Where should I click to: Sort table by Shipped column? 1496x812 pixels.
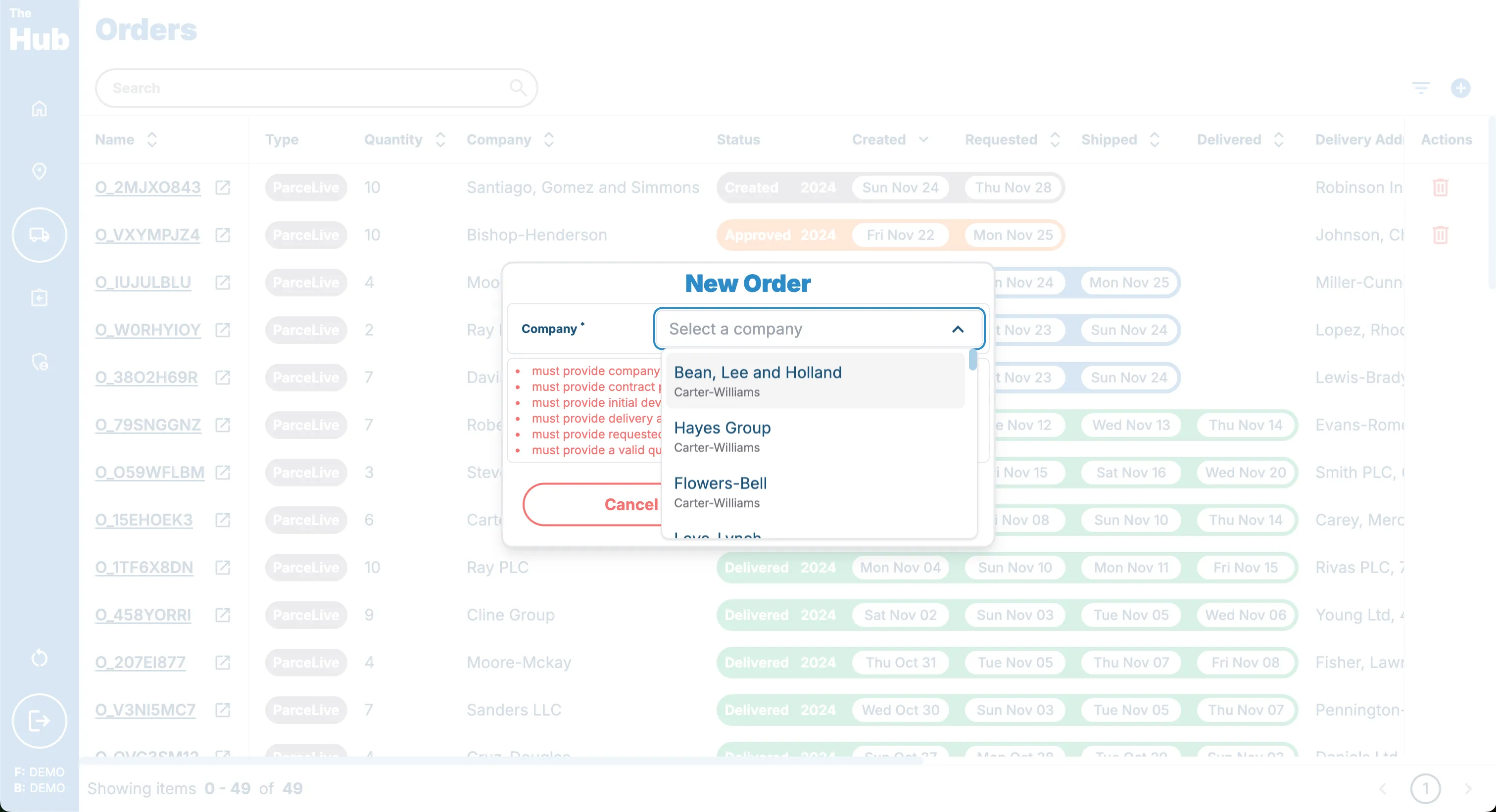pos(1155,140)
